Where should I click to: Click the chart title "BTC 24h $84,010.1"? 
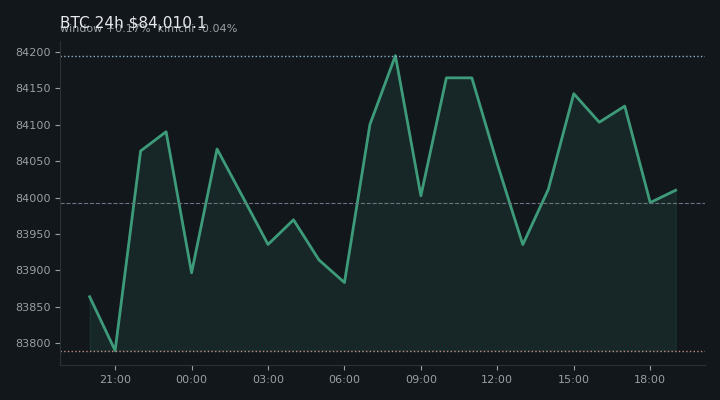click(133, 22)
